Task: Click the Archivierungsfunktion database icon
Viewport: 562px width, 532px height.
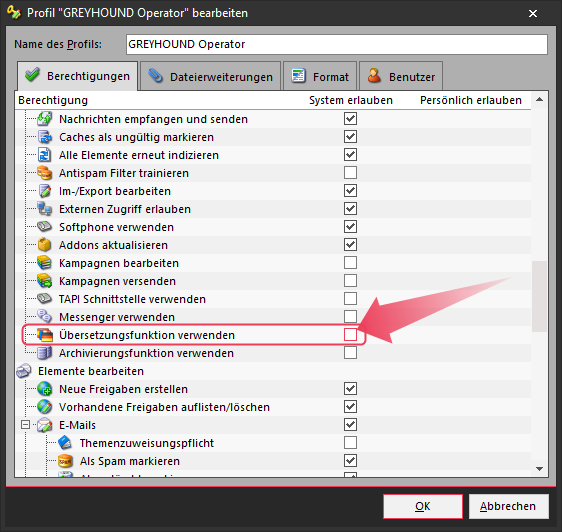Action: (x=45, y=353)
